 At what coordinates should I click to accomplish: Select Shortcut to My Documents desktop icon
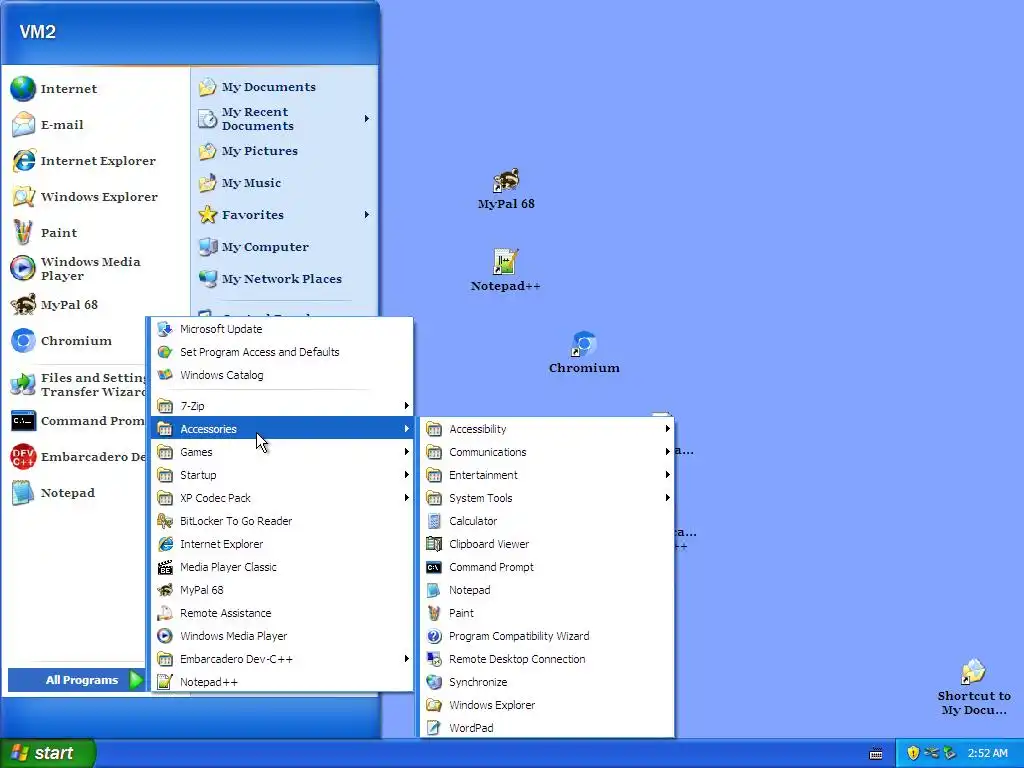pyautogui.click(x=974, y=688)
